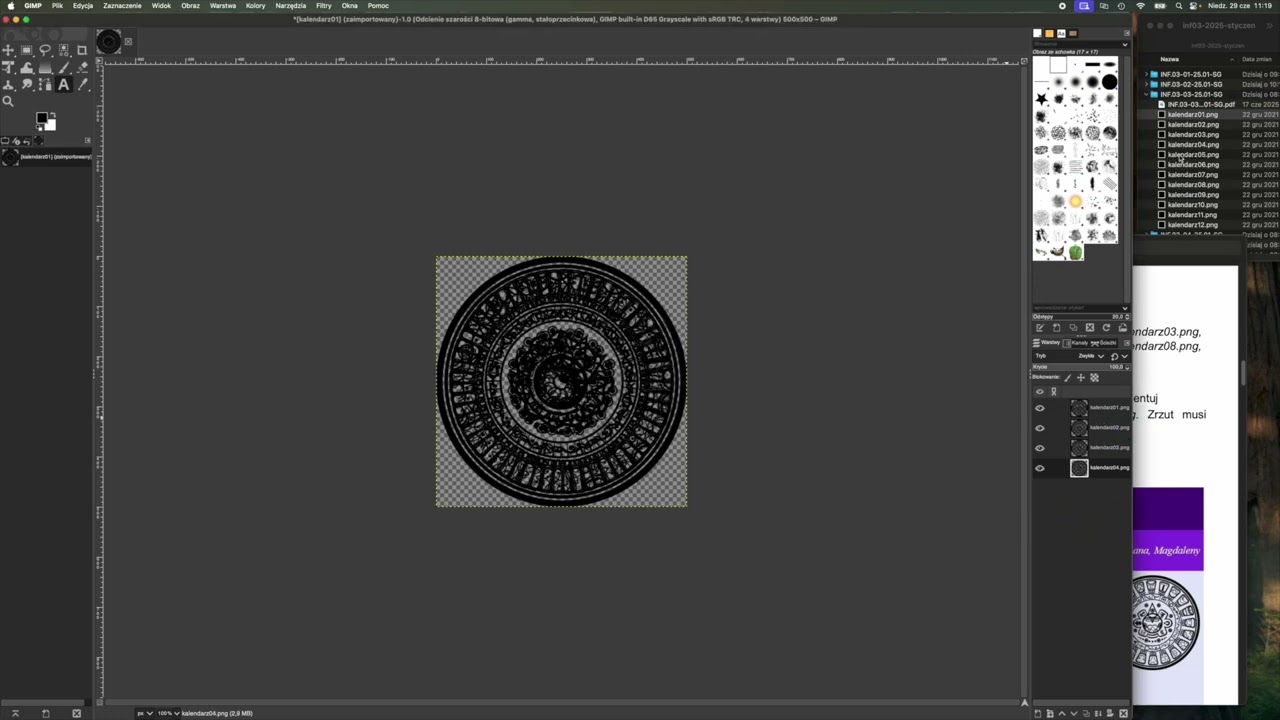Click the foreground color swatch
The image size is (1280, 720).
tap(42, 118)
